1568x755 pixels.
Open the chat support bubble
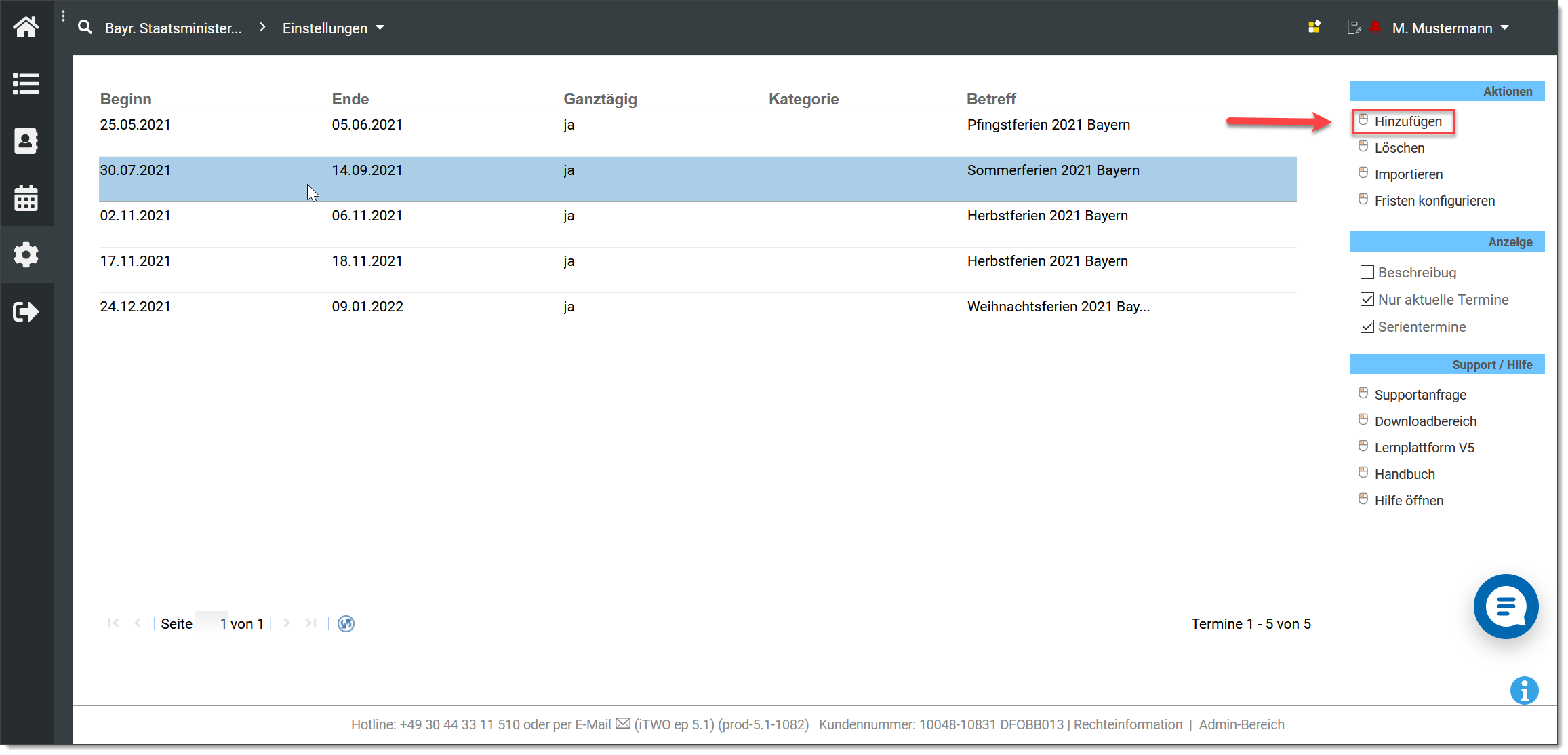point(1506,606)
